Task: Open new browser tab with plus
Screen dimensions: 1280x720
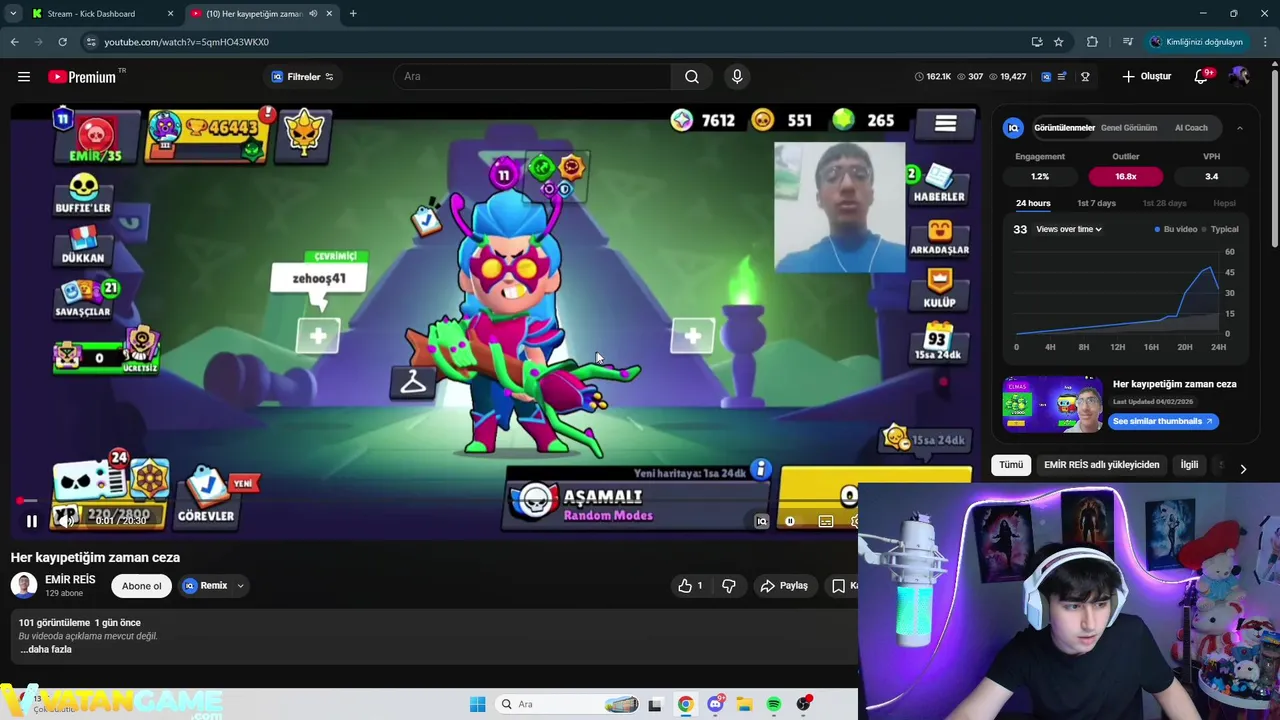Action: coord(353,14)
